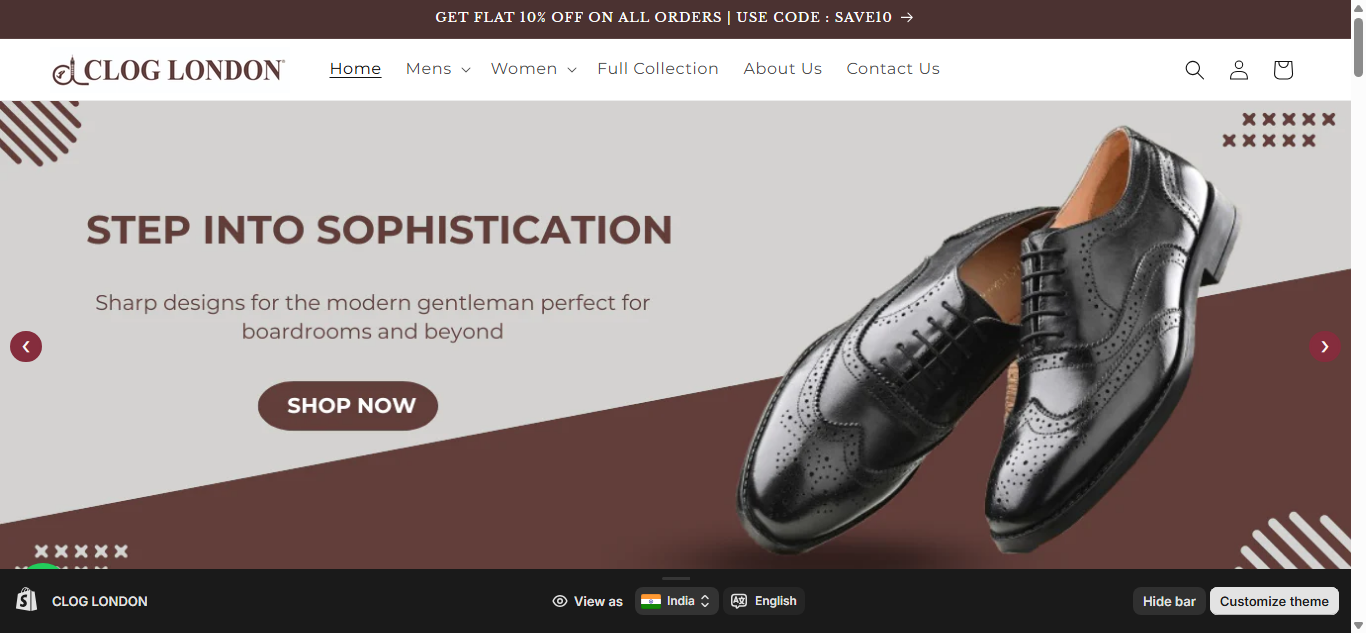Viewport: 1366px width, 633px height.
Task: Open the Full Collection menu item
Action: coord(658,69)
